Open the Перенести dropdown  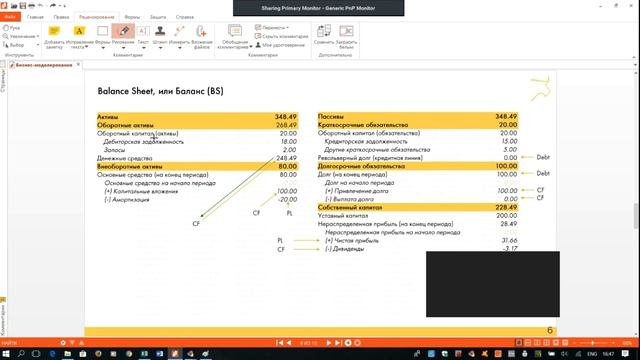click(272, 28)
